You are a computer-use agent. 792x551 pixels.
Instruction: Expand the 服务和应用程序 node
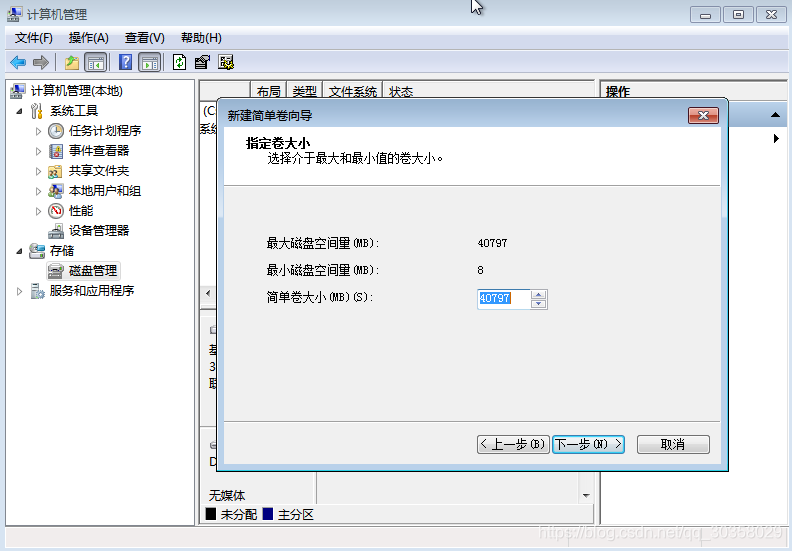click(19, 291)
